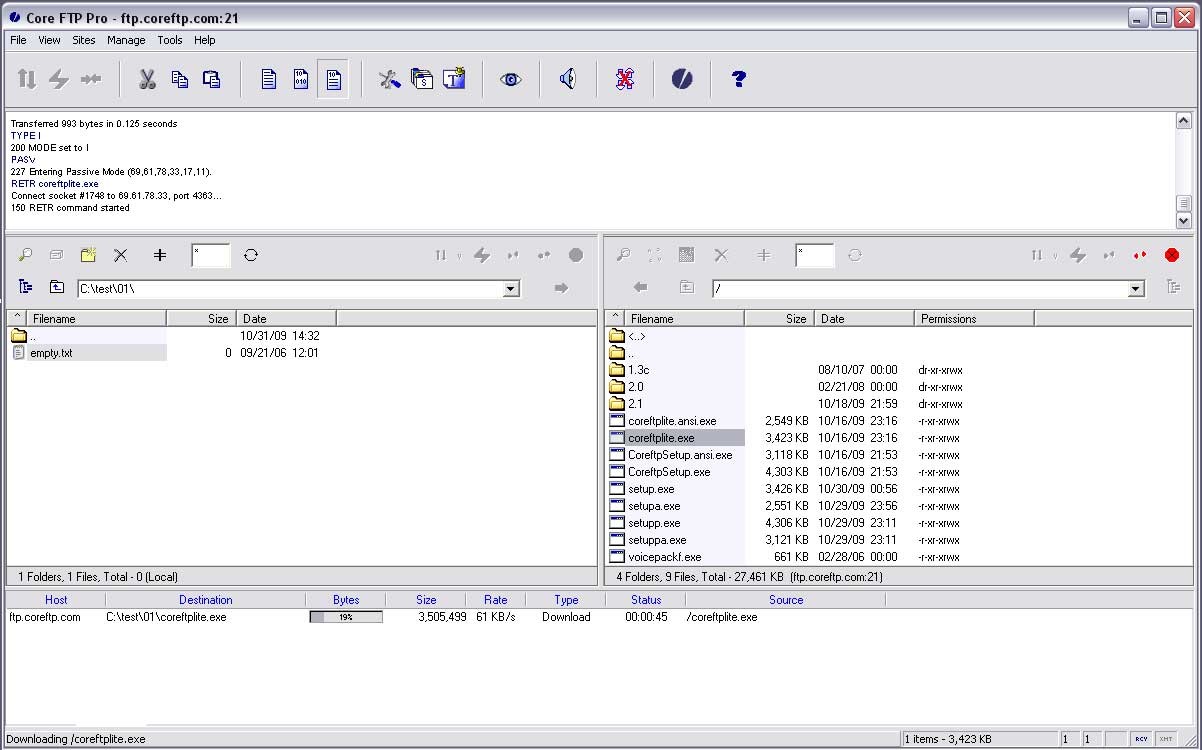Open the Manage menu
Screen dimensions: 1202x750
coord(126,40)
